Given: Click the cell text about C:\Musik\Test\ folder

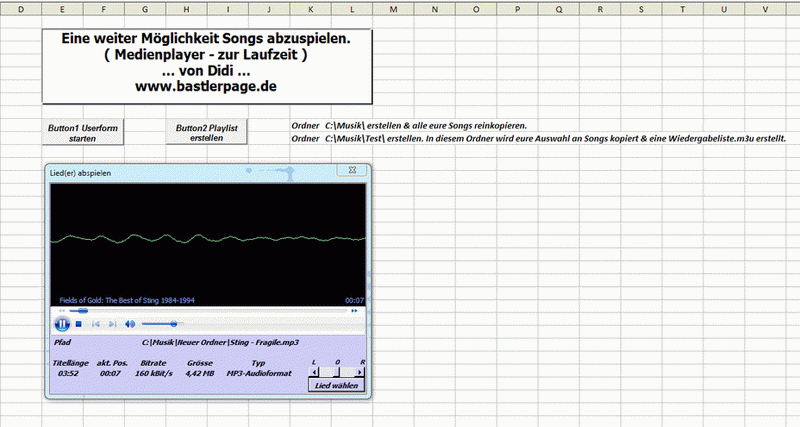Looking at the screenshot, I should click(538, 138).
